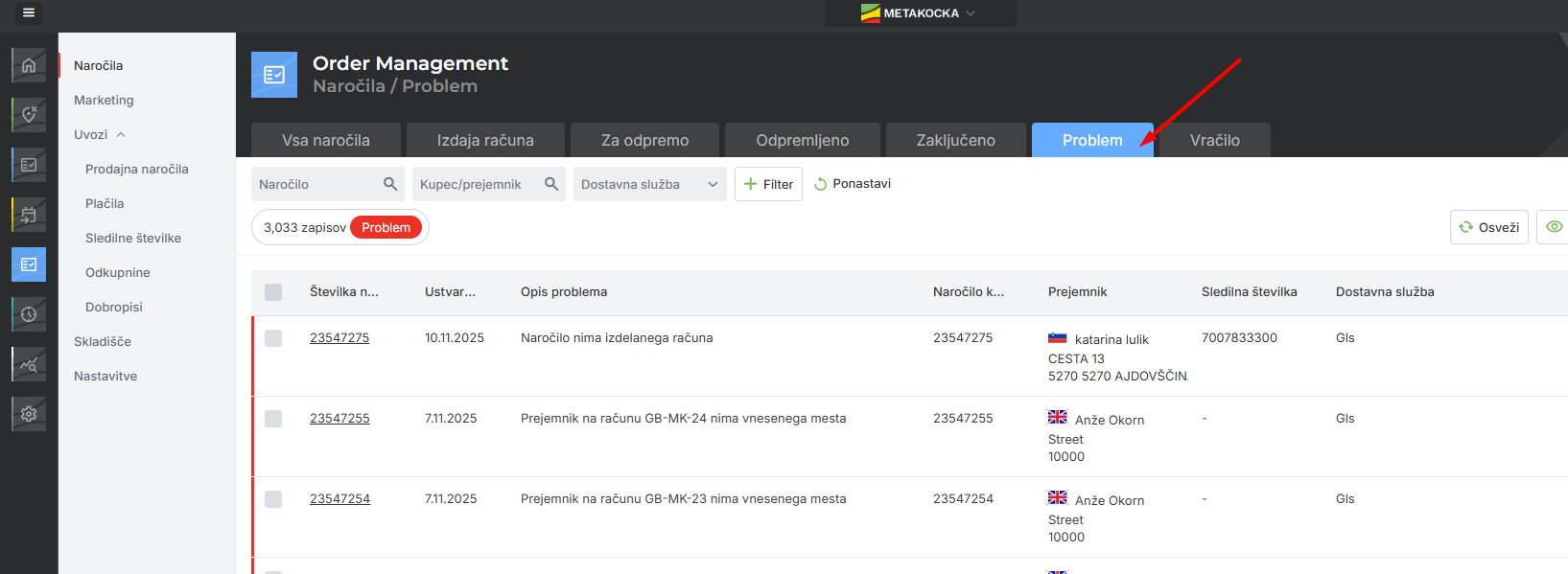Click 'Naročilo nima izdelanega računa' description
This screenshot has height=574, width=1568.
[x=617, y=338]
